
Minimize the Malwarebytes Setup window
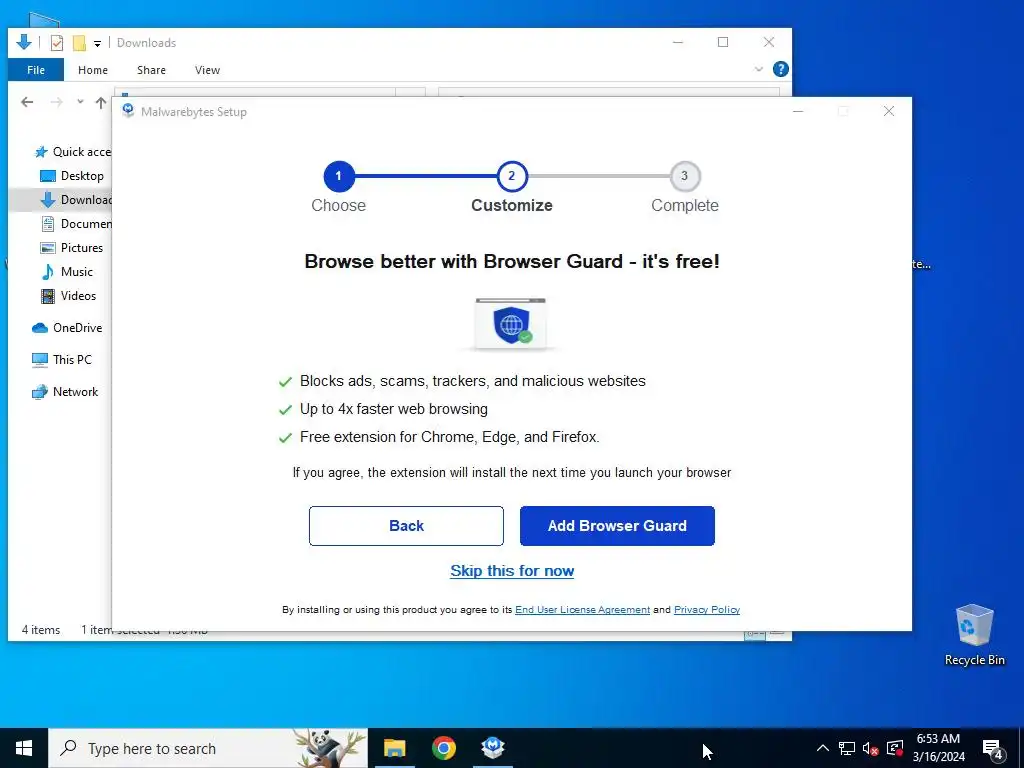(x=798, y=111)
